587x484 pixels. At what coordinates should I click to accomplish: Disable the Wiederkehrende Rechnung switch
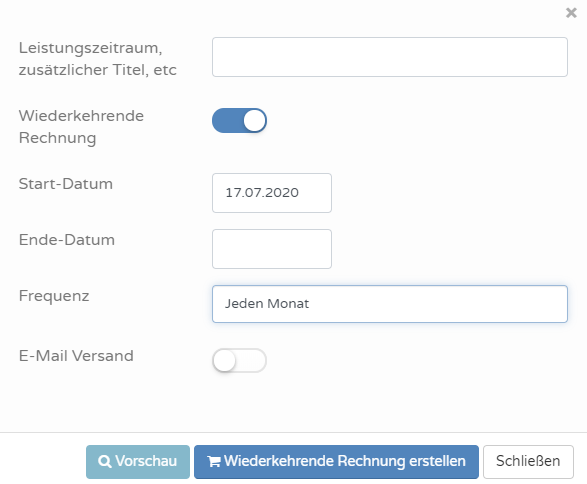coord(239,121)
